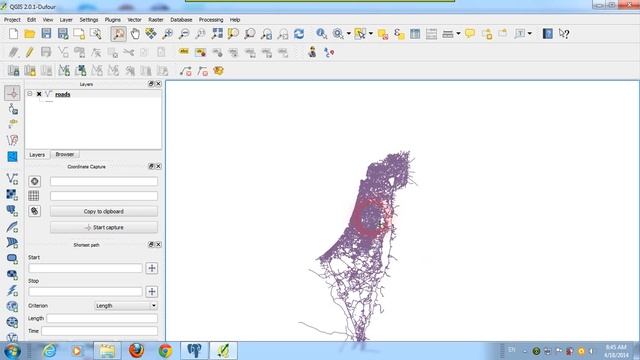Screen dimensions: 640x360
Task: Open a project with the folder icon
Action: click(x=30, y=34)
